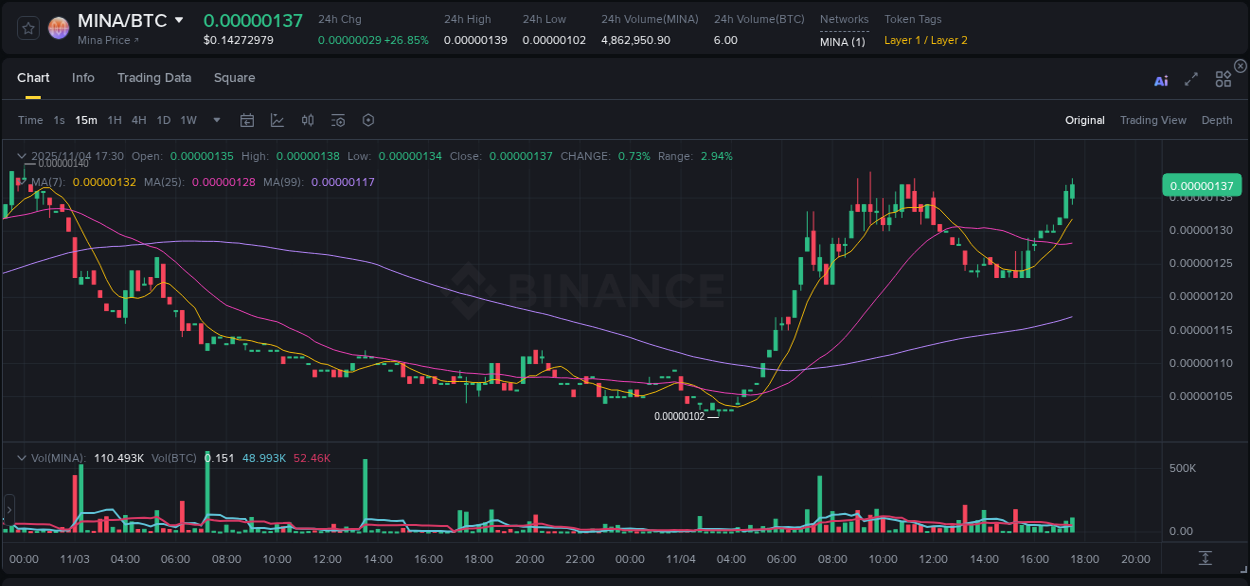Screen dimensions: 1250x586
Task: Open the date range picker icon
Action: (247, 119)
